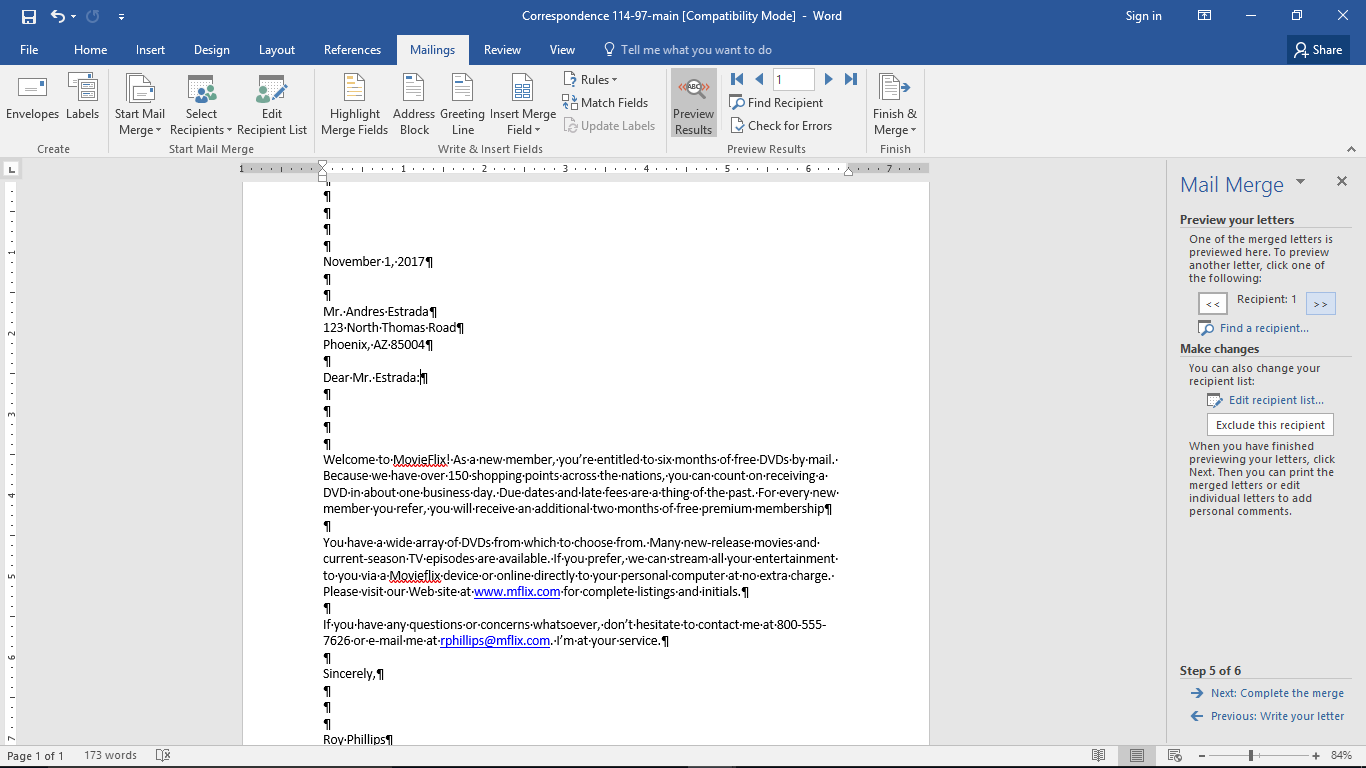This screenshot has width=1366, height=768.
Task: Go to the last record
Action: pyautogui.click(x=851, y=79)
